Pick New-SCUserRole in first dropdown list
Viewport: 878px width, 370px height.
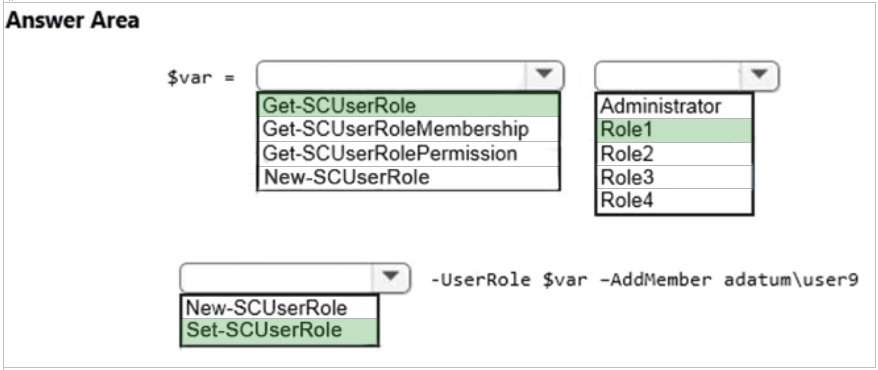click(409, 177)
